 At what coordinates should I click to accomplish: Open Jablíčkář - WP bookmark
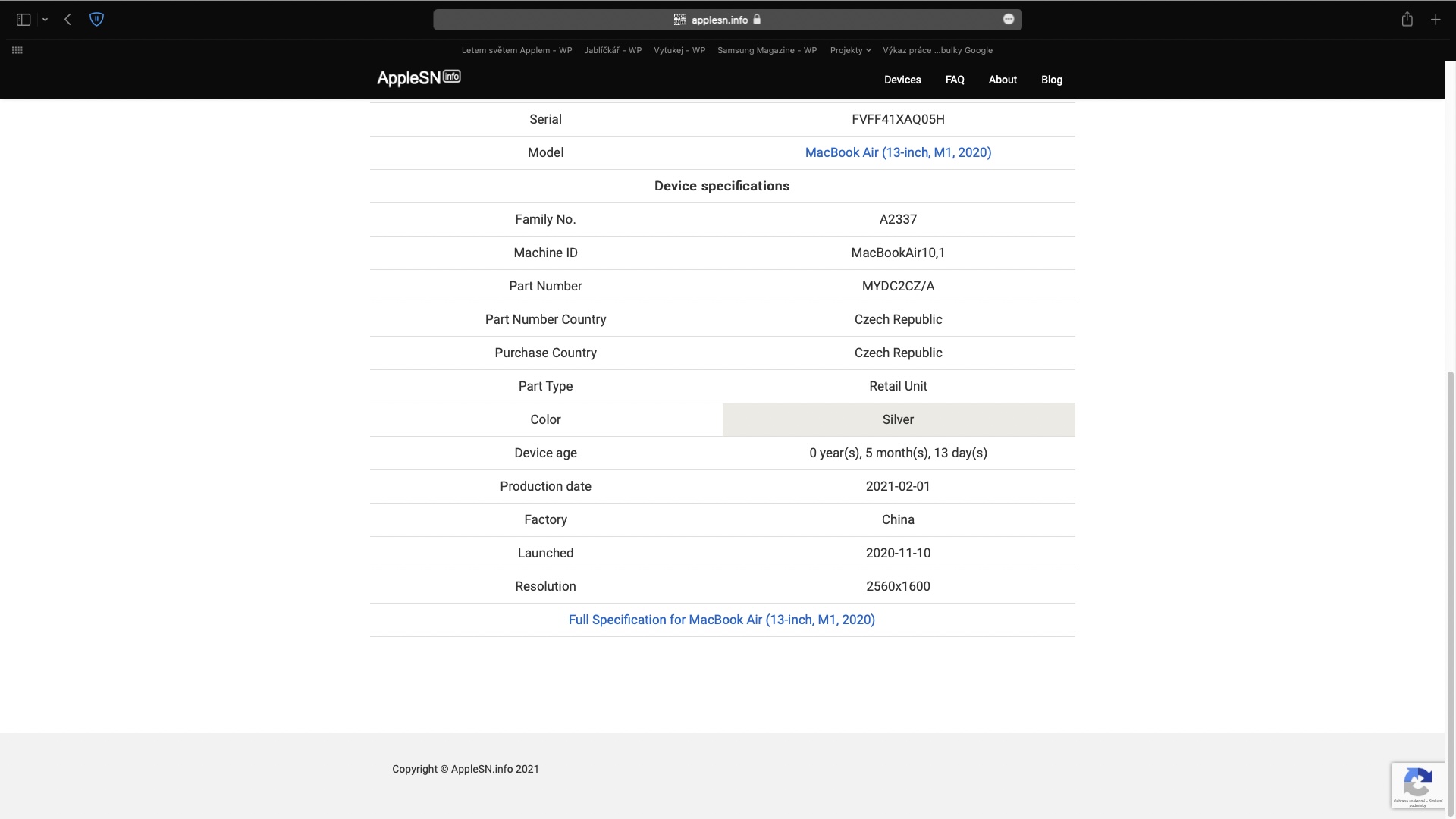pos(613,50)
